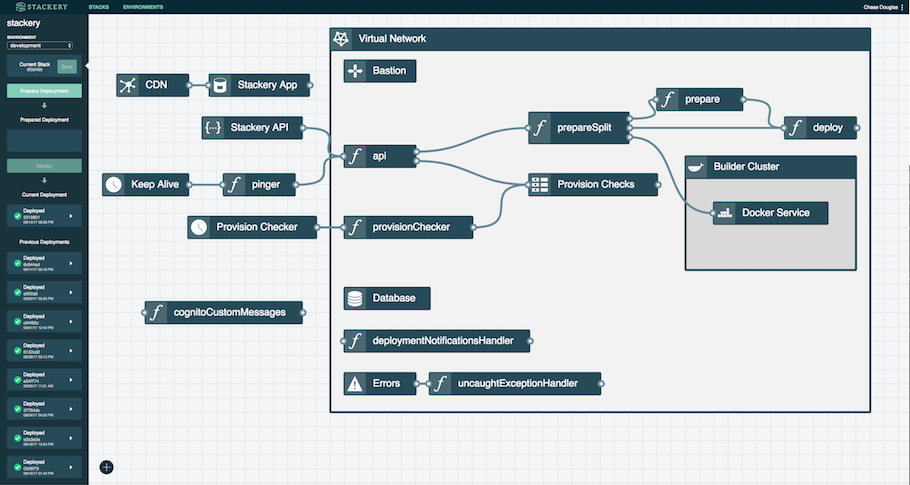Click the Virtual Network title text
The width and height of the screenshot is (910, 485).
point(392,39)
